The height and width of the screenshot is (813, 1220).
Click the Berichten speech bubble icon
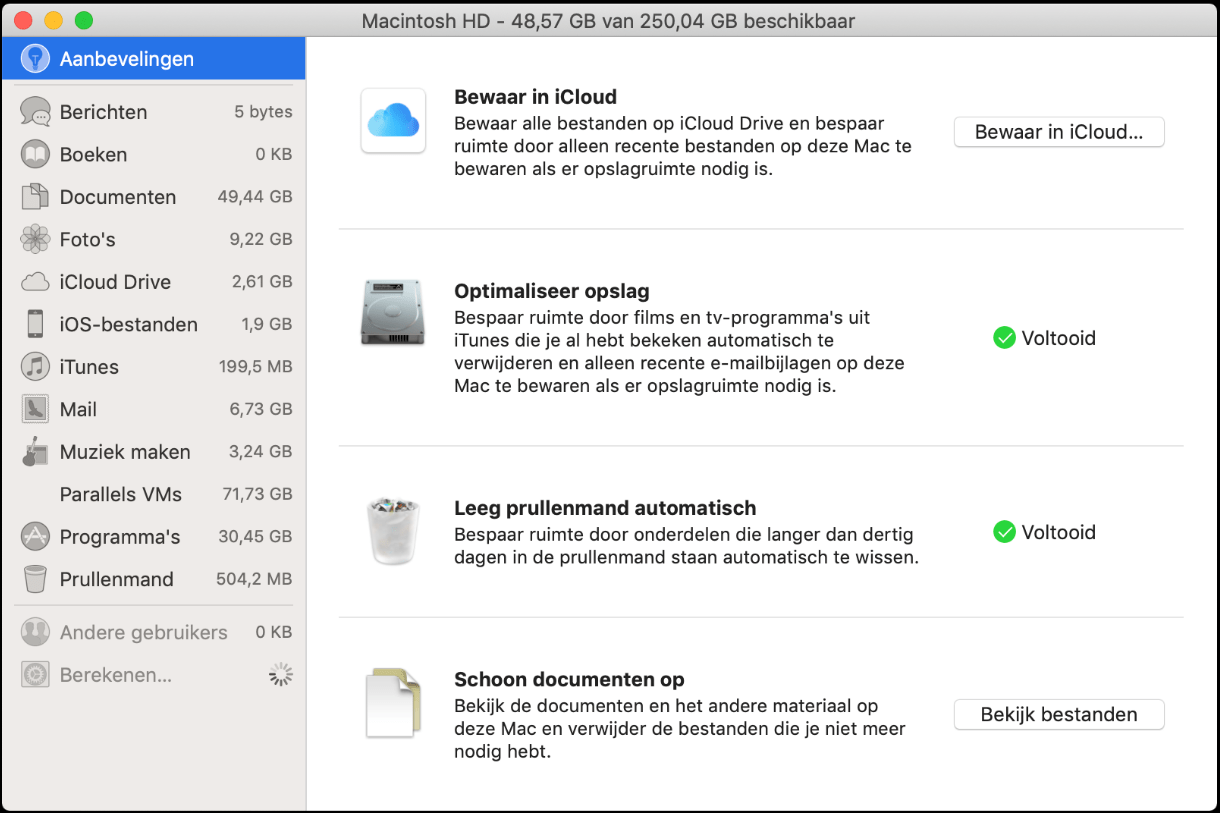[35, 112]
